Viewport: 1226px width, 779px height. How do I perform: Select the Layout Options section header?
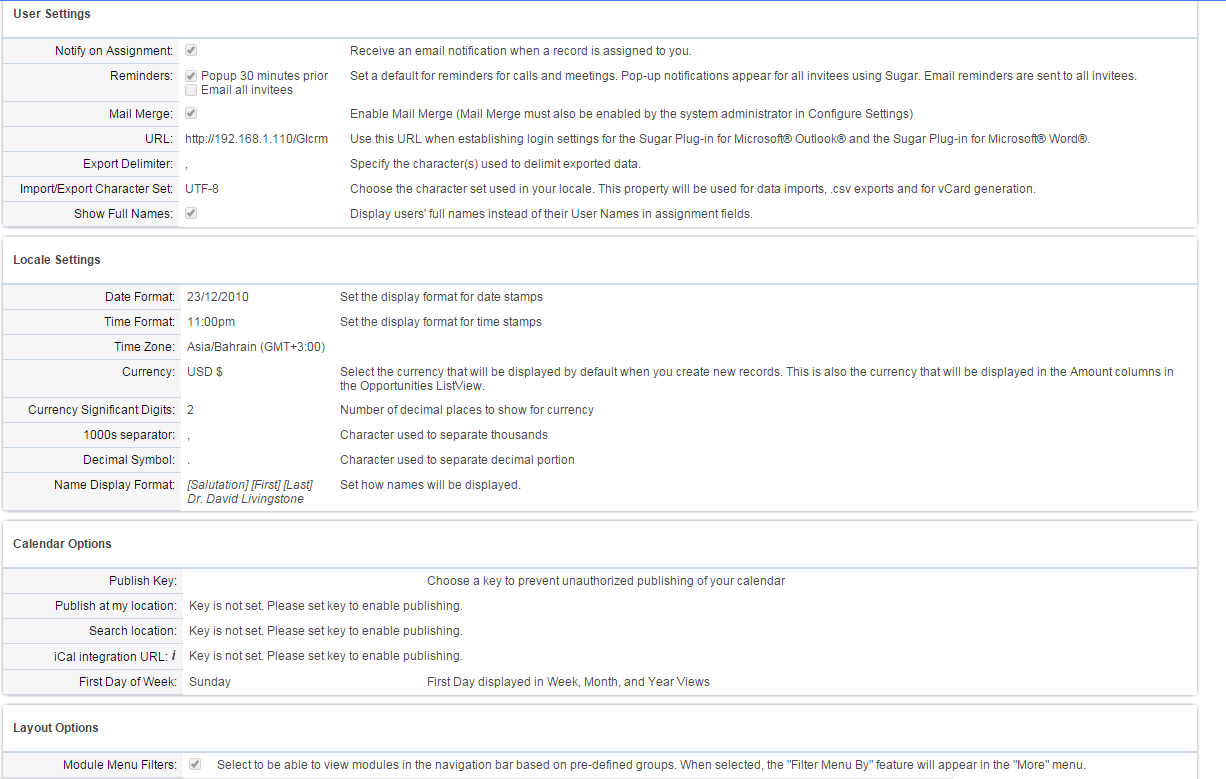tap(56, 728)
